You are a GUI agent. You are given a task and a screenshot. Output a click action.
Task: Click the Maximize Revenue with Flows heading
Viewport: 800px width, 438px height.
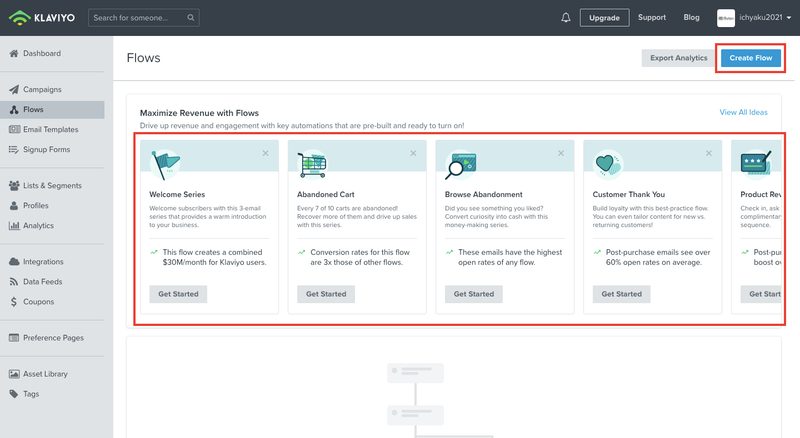click(199, 113)
